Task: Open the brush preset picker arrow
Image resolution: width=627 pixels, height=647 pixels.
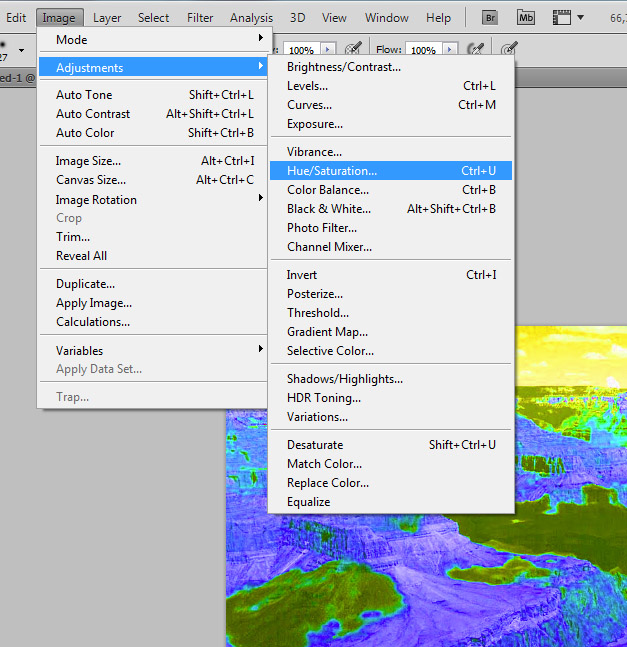Action: pyautogui.click(x=21, y=50)
